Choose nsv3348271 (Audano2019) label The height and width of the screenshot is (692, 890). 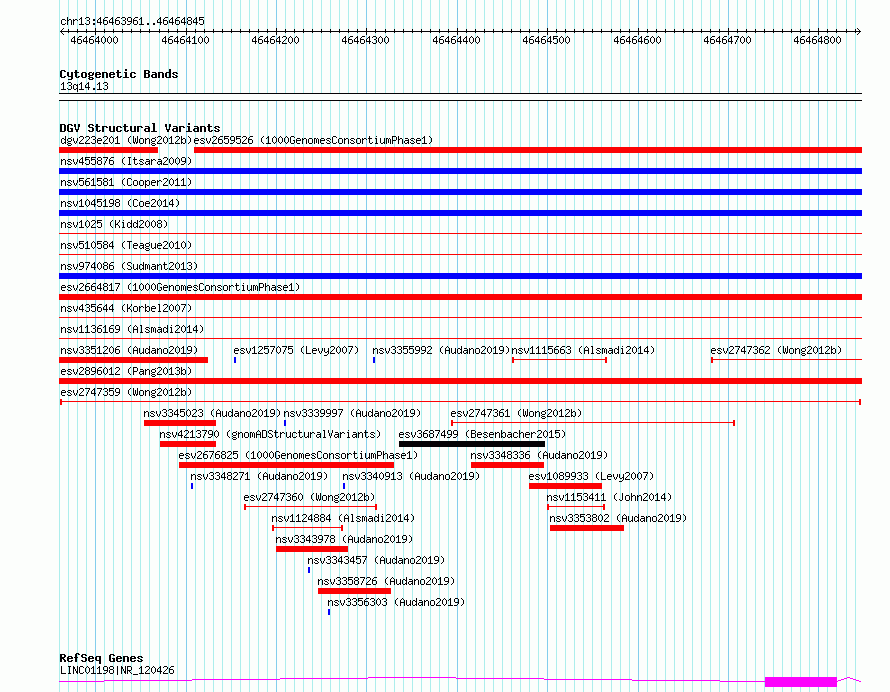pyautogui.click(x=259, y=476)
